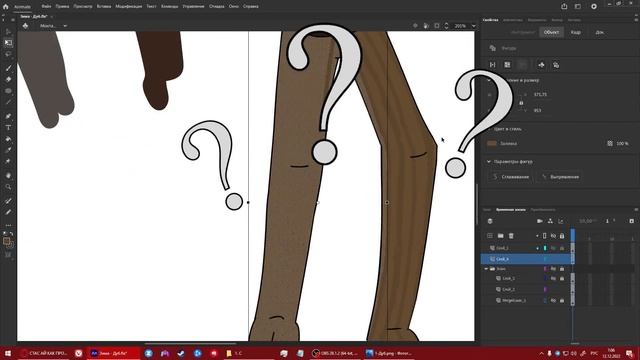Click the Home icon in the top bar
This screenshot has width=640, height=360.
(5, 7)
